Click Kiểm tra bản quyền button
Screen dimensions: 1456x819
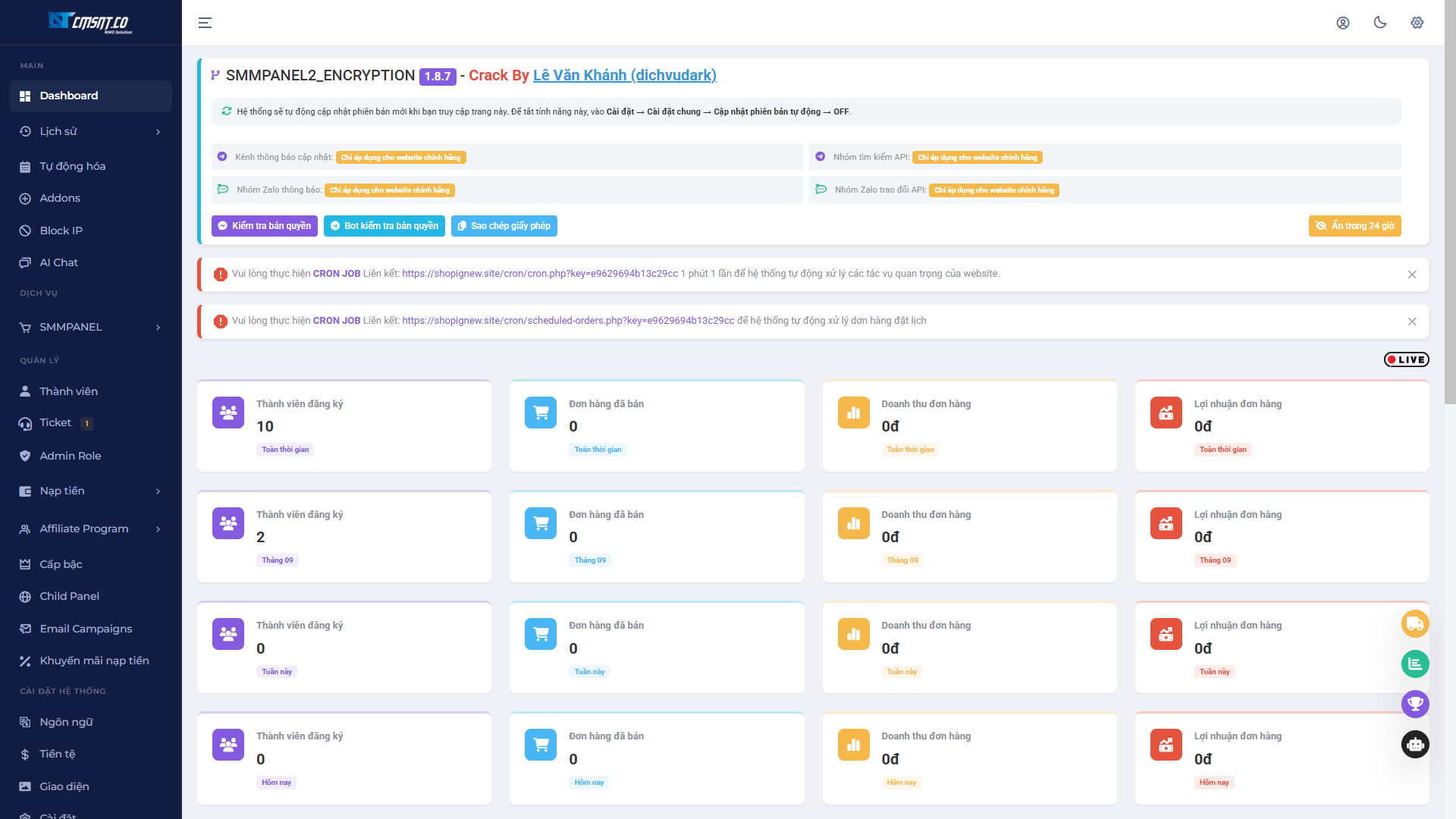(264, 226)
